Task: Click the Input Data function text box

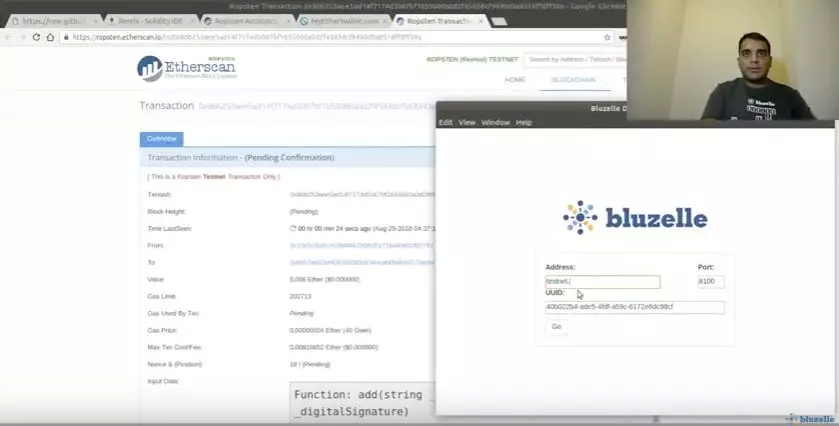Action: (362, 402)
